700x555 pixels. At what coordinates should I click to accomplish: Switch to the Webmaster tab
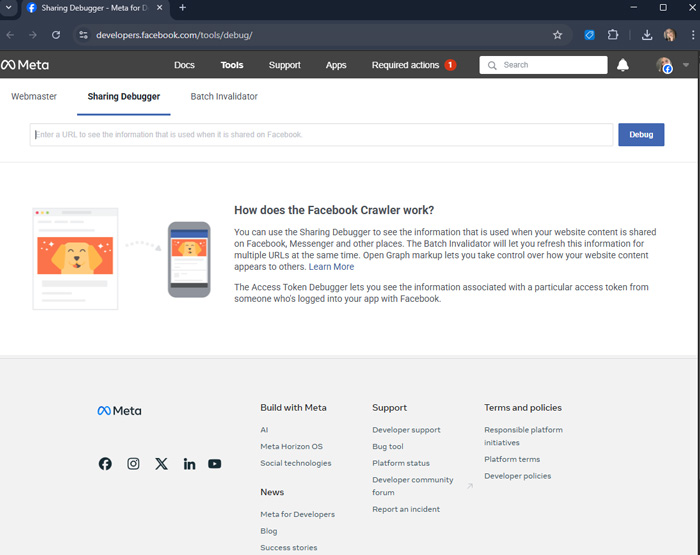[x=34, y=97]
